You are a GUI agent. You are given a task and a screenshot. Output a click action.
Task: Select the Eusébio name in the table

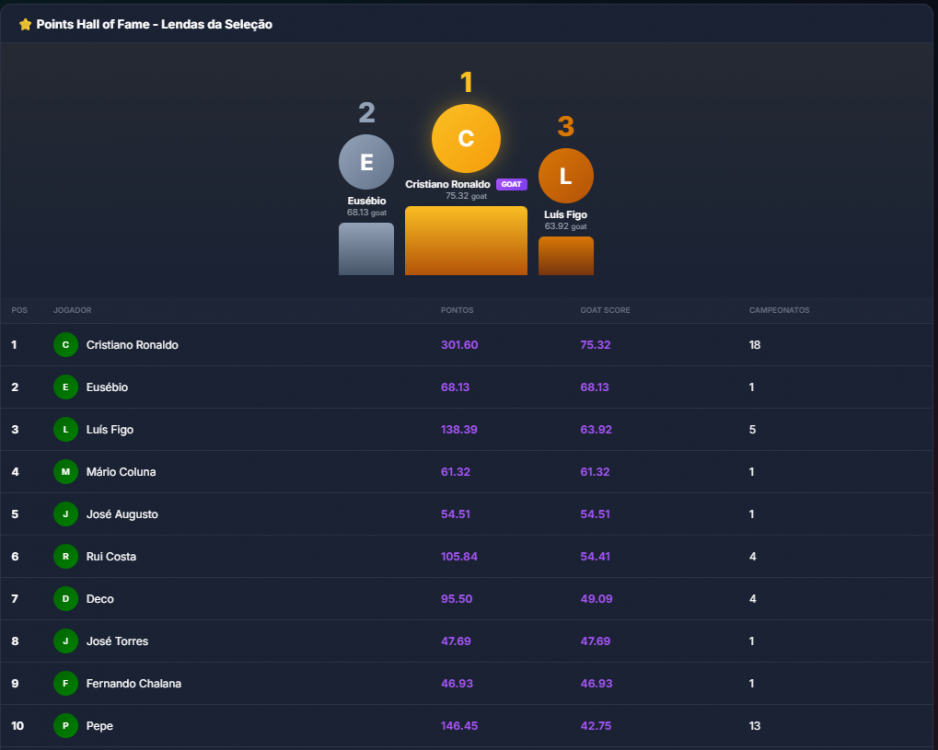coord(107,387)
